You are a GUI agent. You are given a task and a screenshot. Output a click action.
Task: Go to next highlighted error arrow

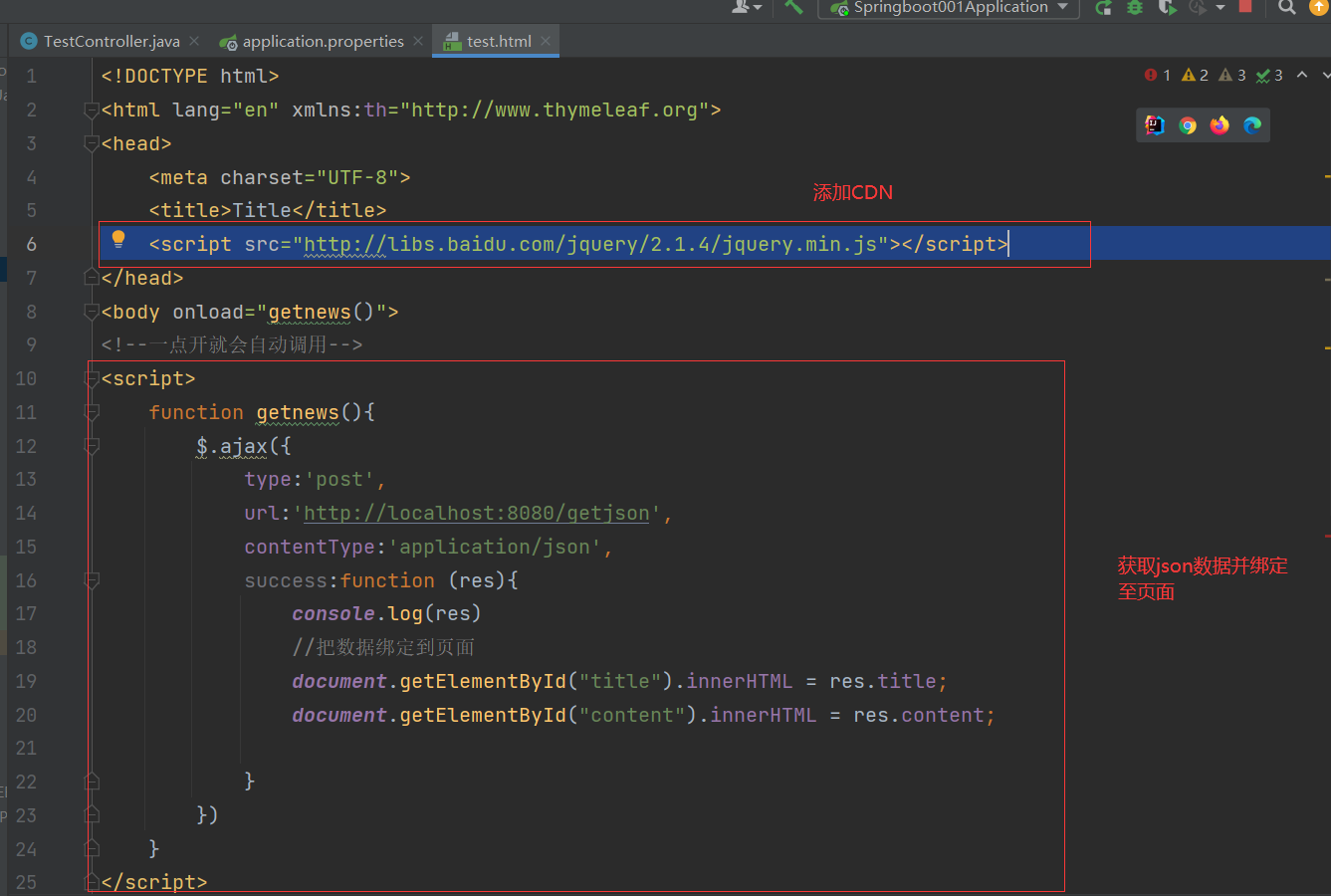pos(1325,75)
